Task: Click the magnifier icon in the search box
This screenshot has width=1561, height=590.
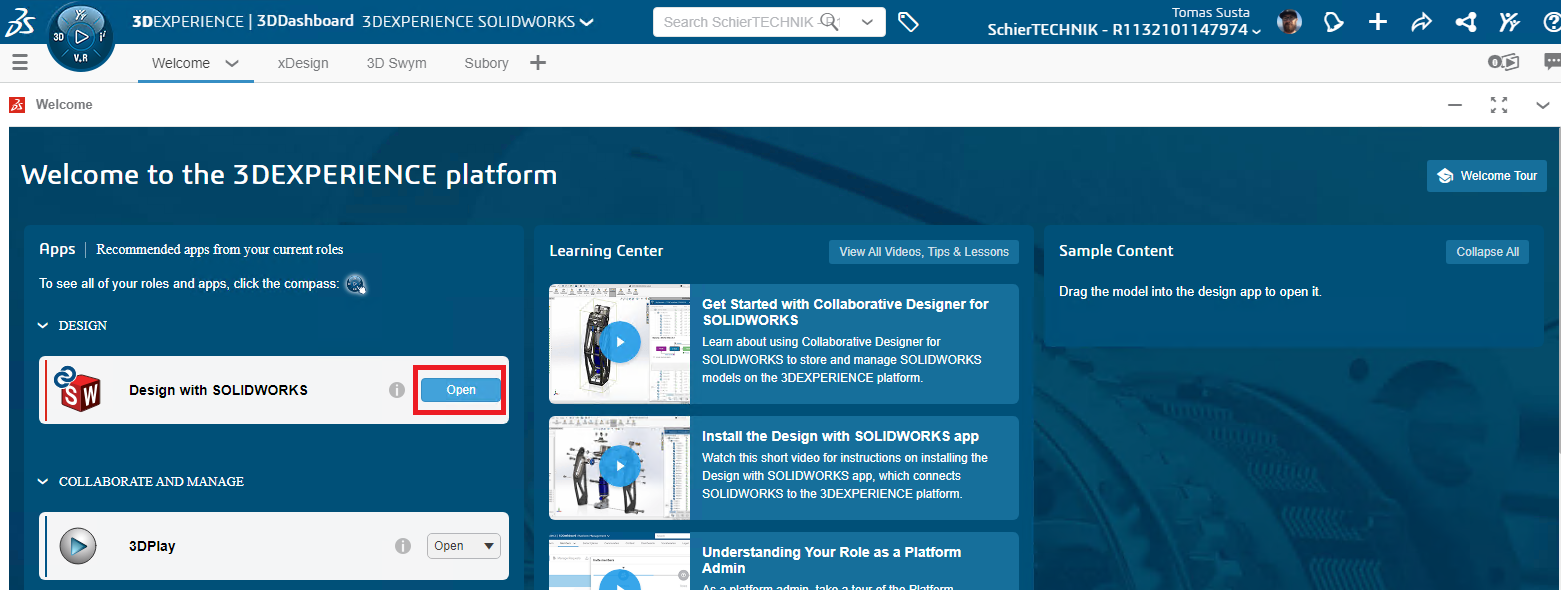Action: 830,22
